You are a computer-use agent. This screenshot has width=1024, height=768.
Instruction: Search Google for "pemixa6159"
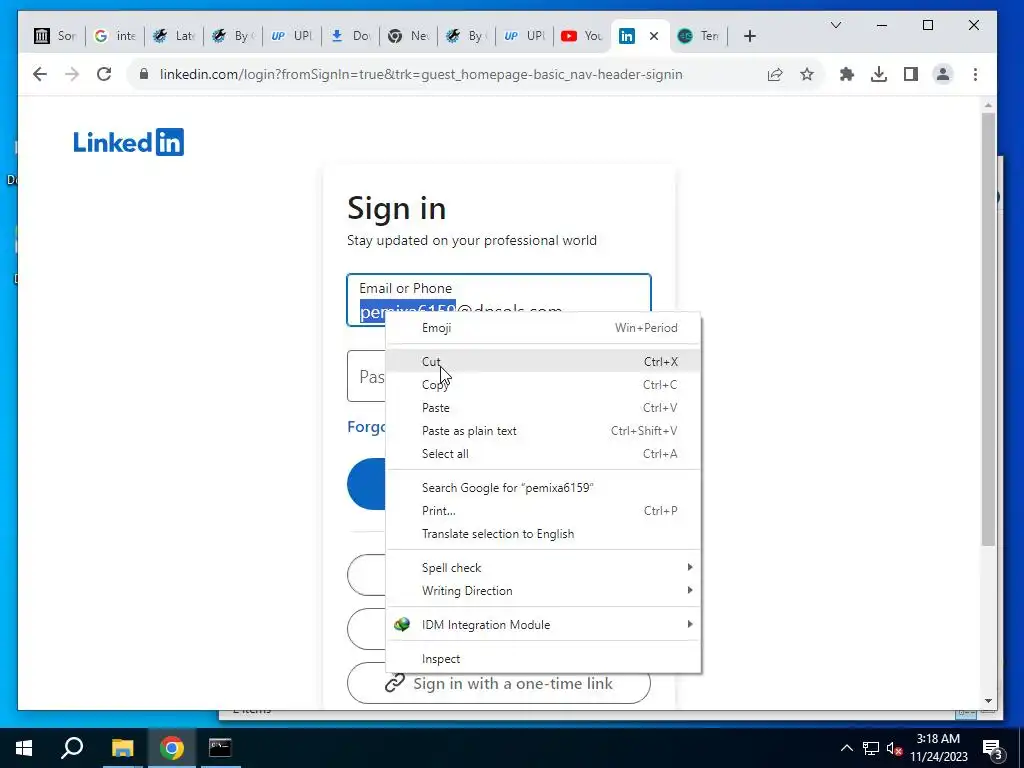click(543, 488)
